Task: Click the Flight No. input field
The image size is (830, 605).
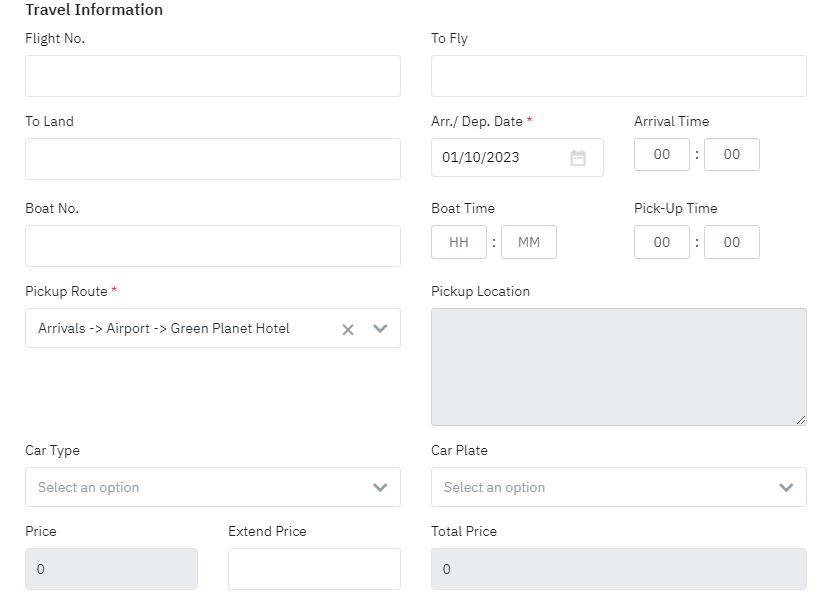Action: (x=212, y=76)
